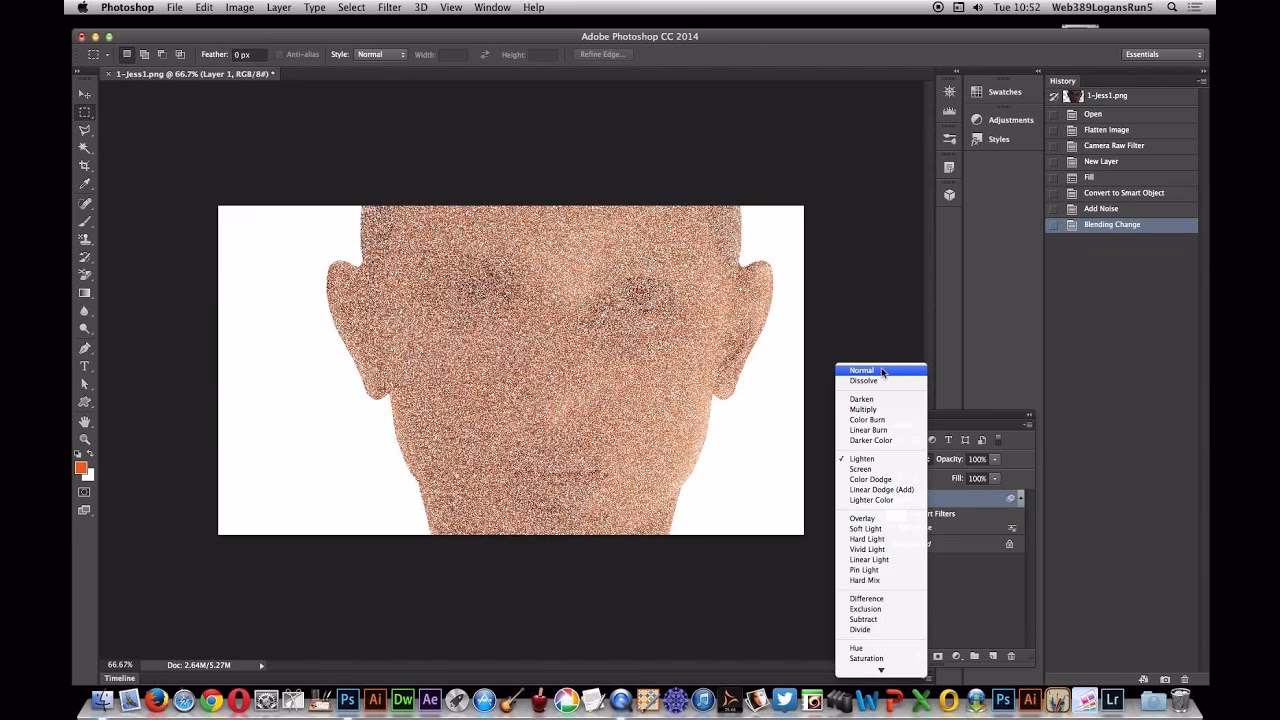Open the Opacity dropdown arrow
1280x720 pixels.
pos(994,459)
